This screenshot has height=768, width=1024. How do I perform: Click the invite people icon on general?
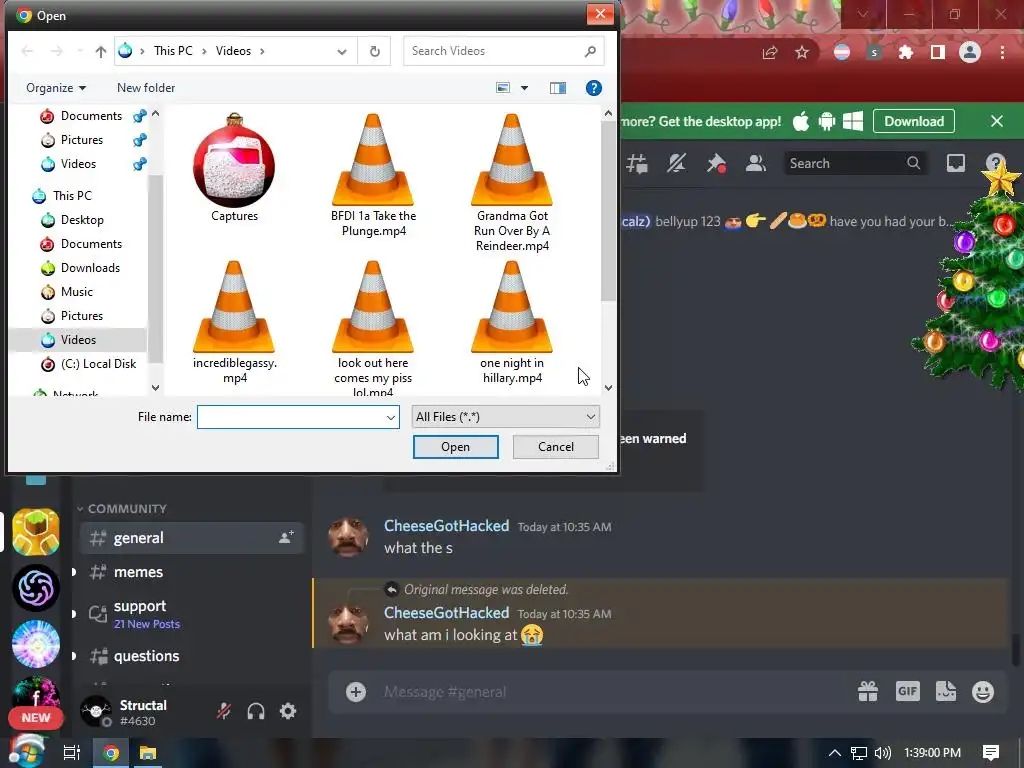(x=286, y=537)
